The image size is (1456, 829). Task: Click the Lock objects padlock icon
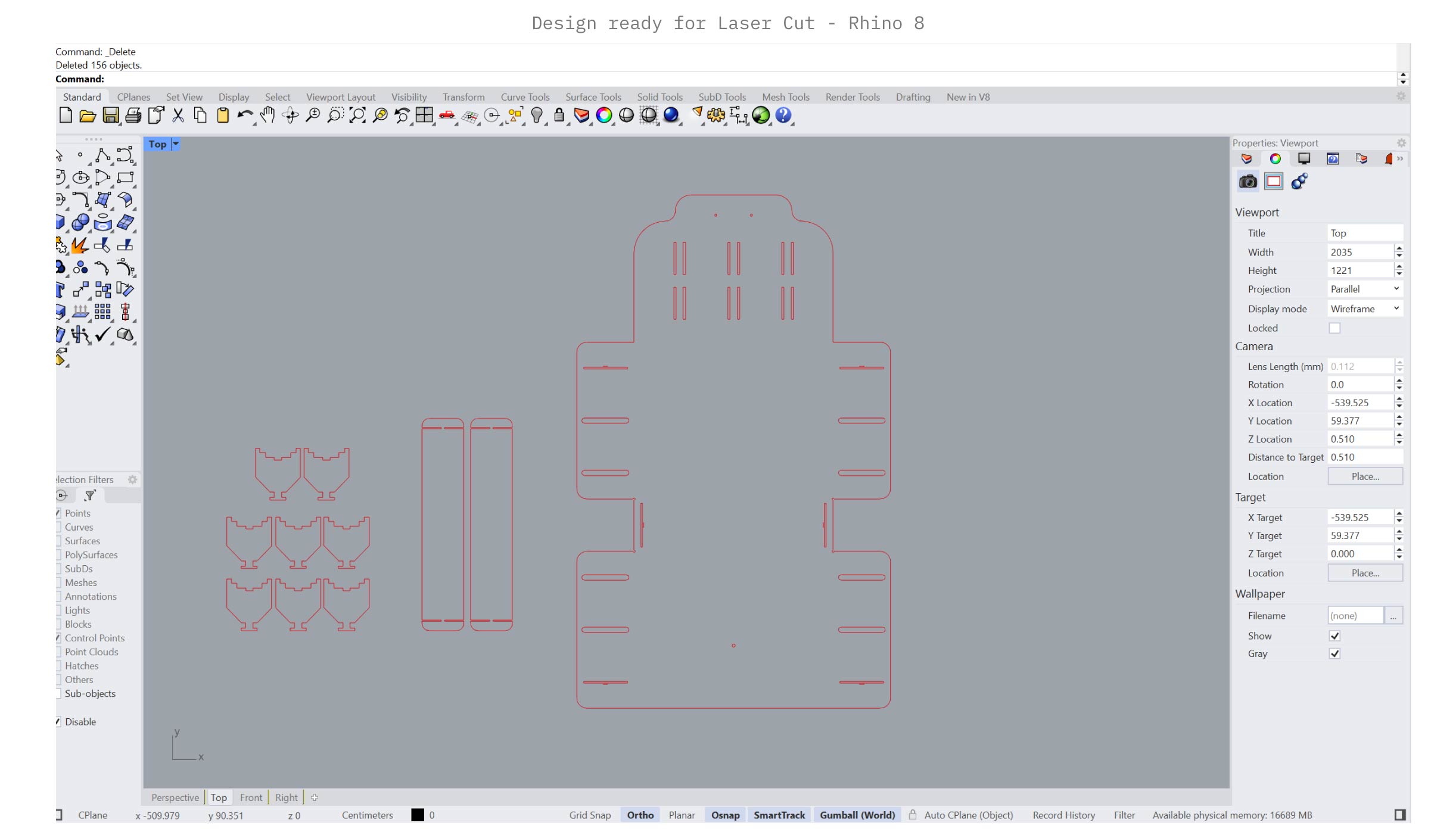click(x=559, y=116)
